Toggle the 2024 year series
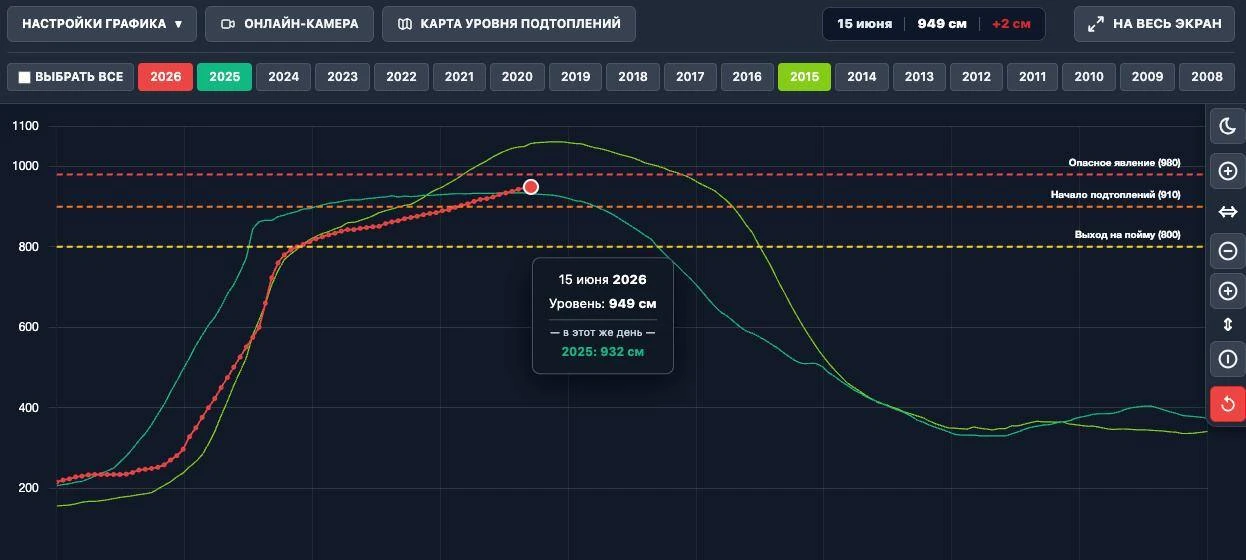 click(283, 77)
